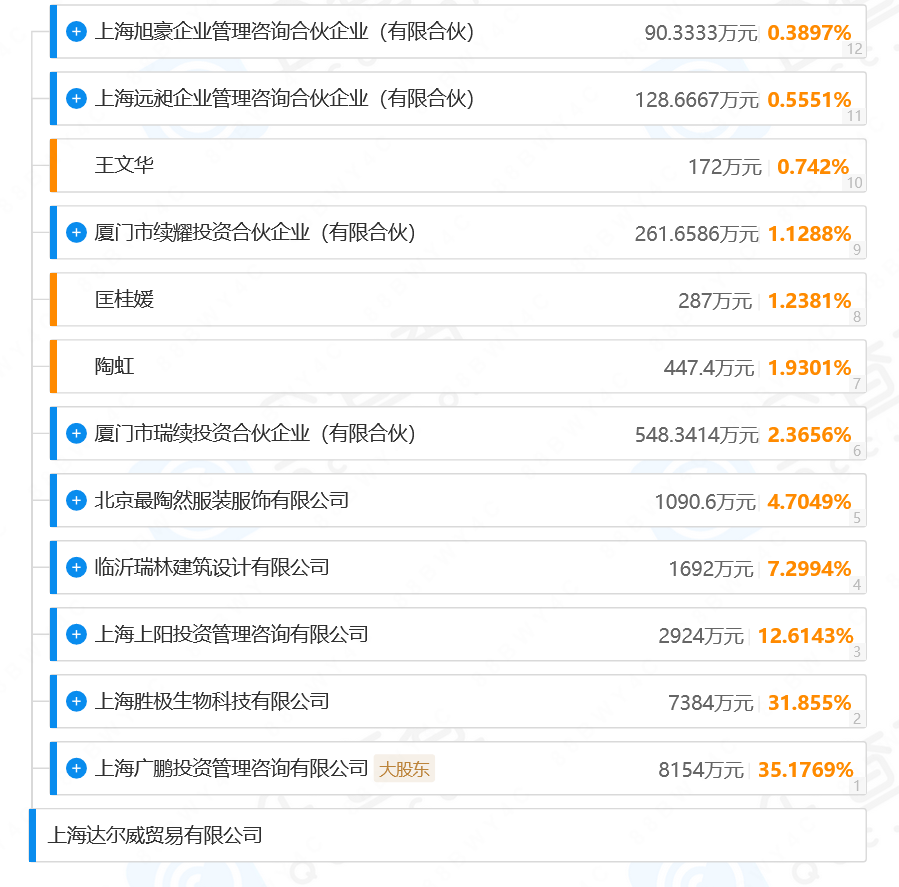Screen dimensions: 899x887
Task: Open shareholder 王文华 details
Action: (x=124, y=166)
